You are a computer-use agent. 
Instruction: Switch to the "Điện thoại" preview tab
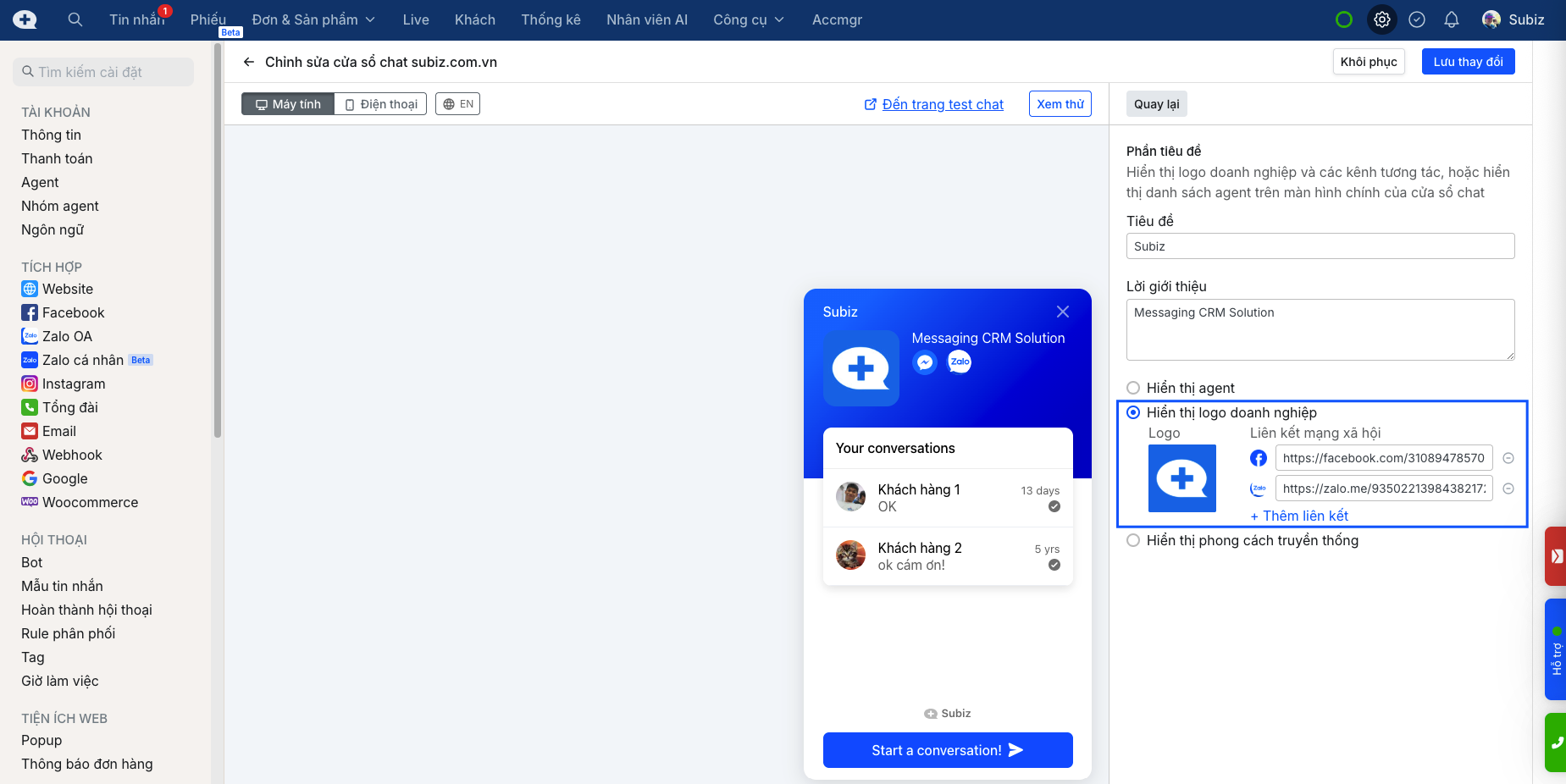[379, 103]
